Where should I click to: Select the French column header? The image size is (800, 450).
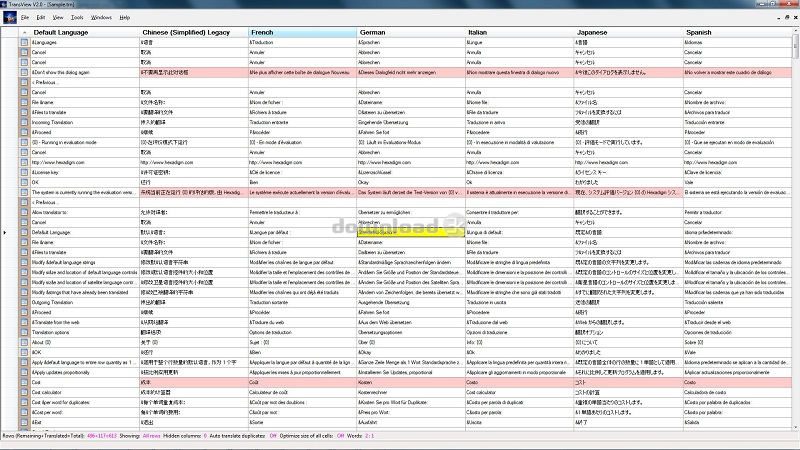tap(302, 32)
